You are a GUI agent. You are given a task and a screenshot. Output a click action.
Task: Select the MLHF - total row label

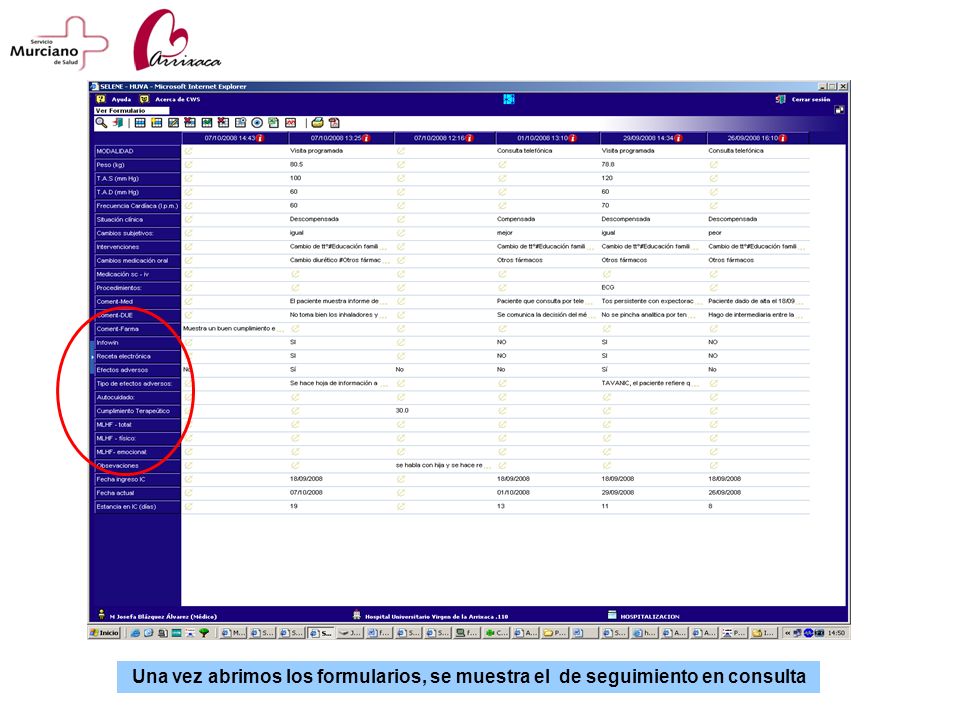[x=137, y=425]
